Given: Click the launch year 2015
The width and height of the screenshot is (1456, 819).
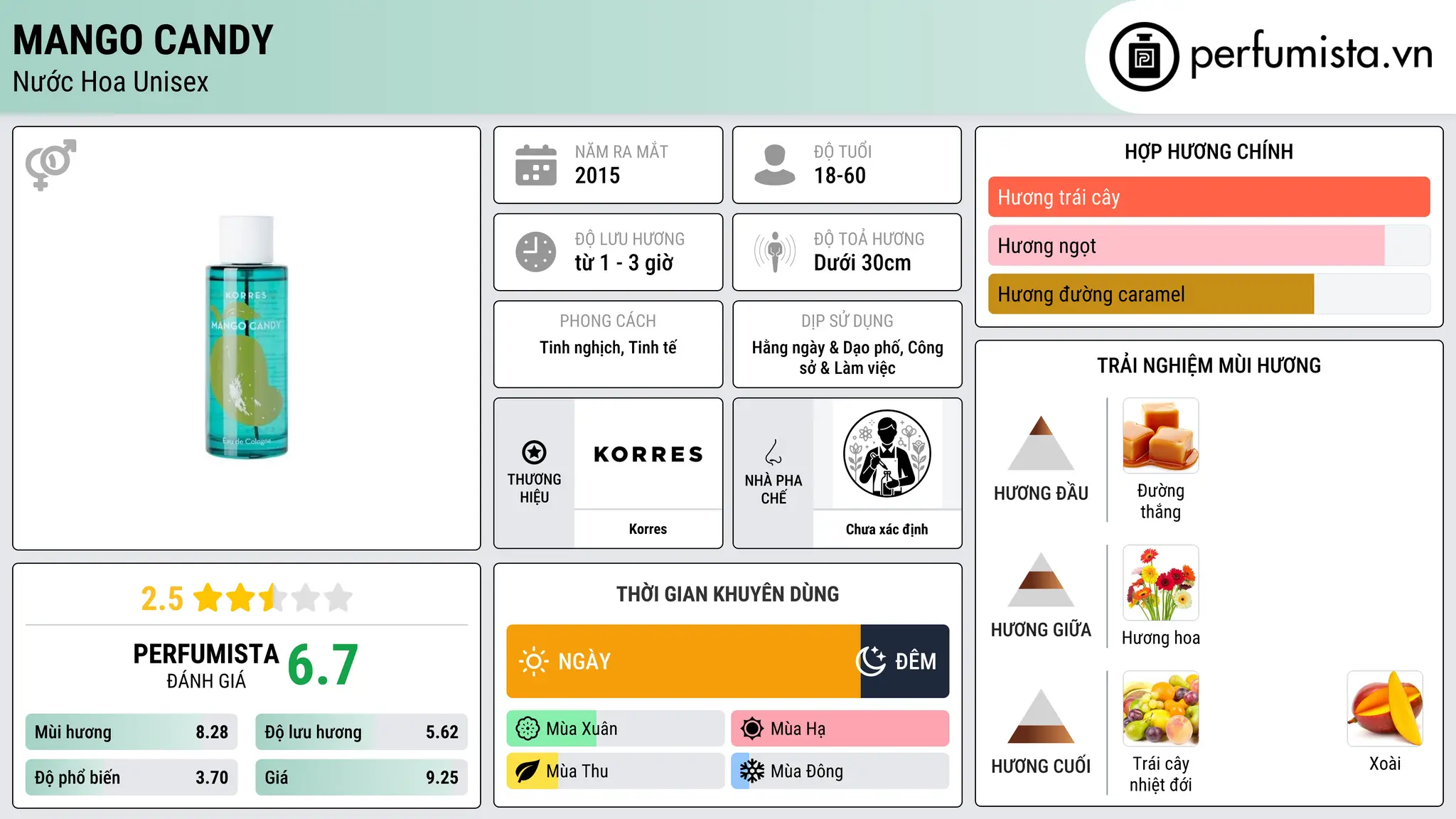Looking at the screenshot, I should point(597,176).
